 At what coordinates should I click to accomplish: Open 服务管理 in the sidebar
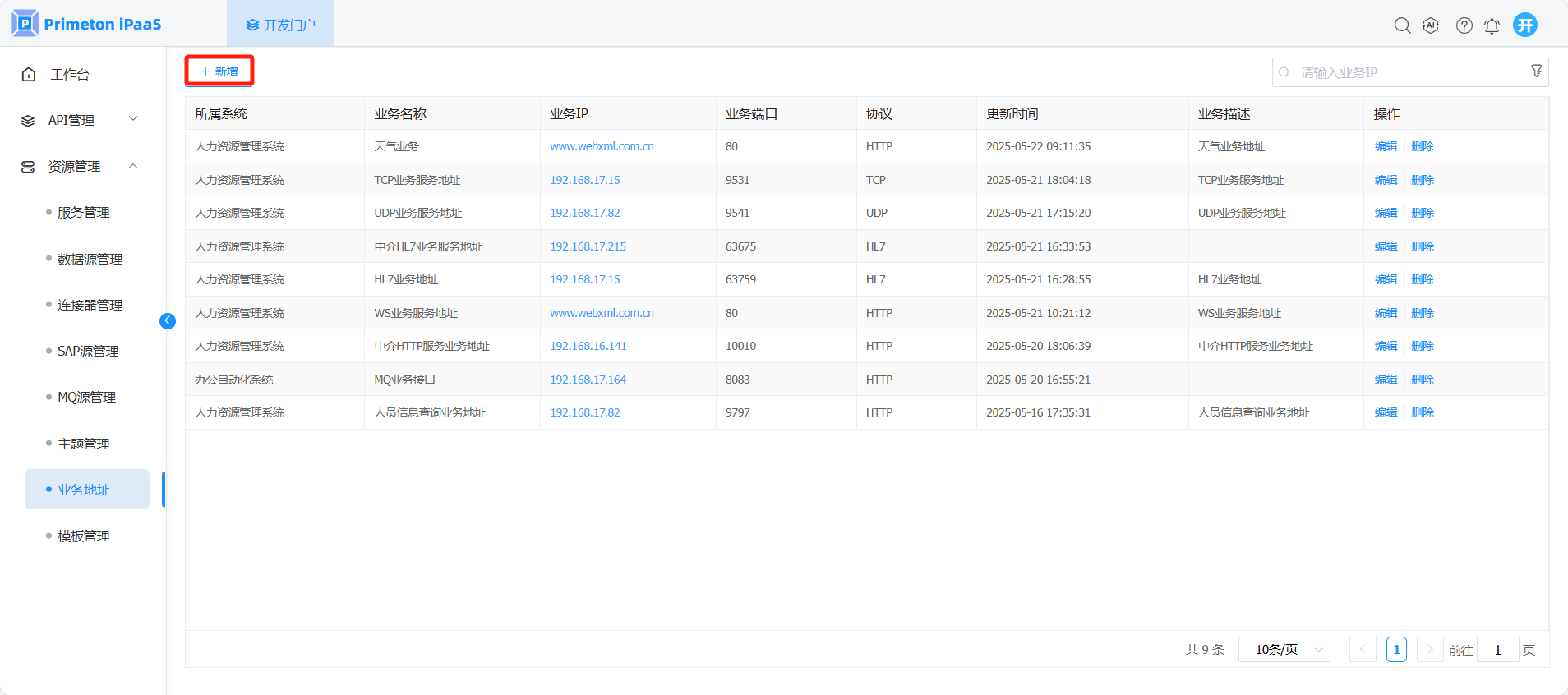pos(83,213)
